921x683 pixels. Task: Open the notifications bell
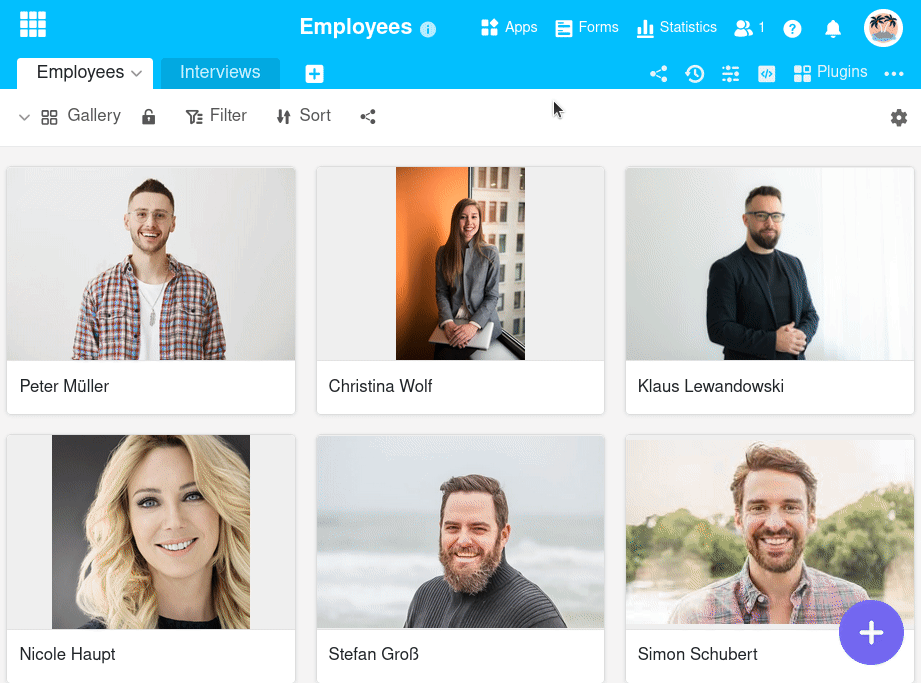tap(833, 29)
